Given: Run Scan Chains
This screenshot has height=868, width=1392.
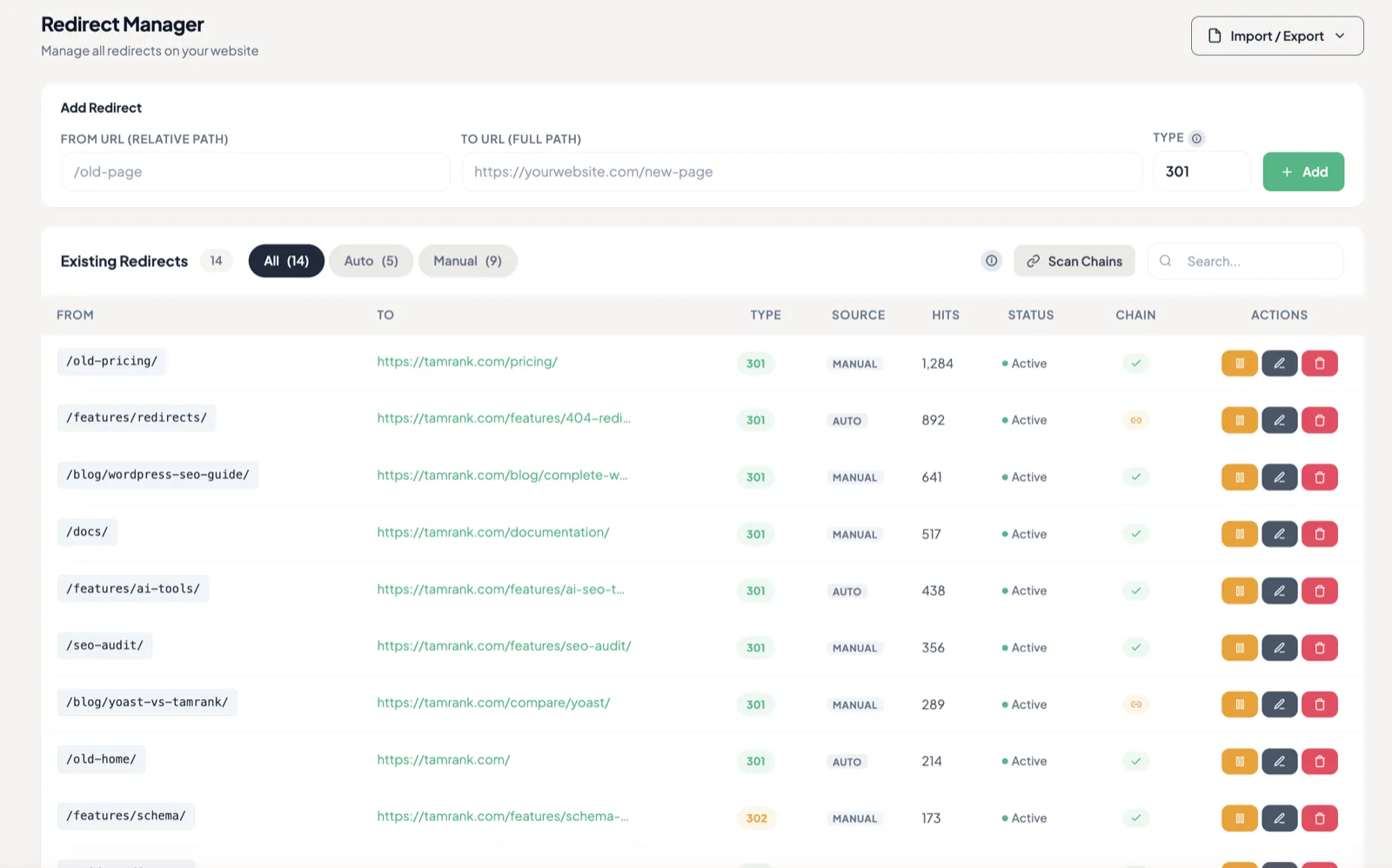Looking at the screenshot, I should [1074, 261].
